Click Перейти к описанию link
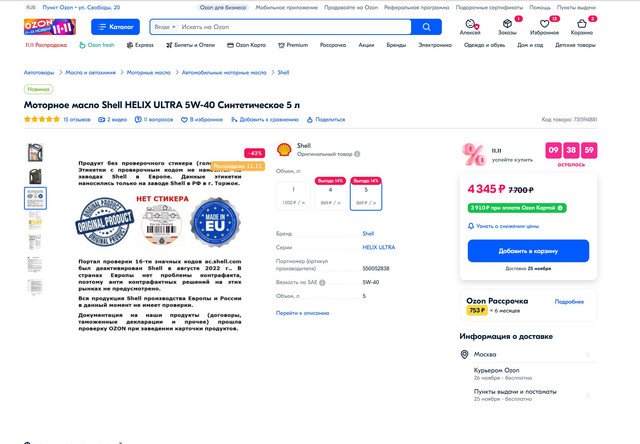The height and width of the screenshot is (444, 640). point(302,313)
